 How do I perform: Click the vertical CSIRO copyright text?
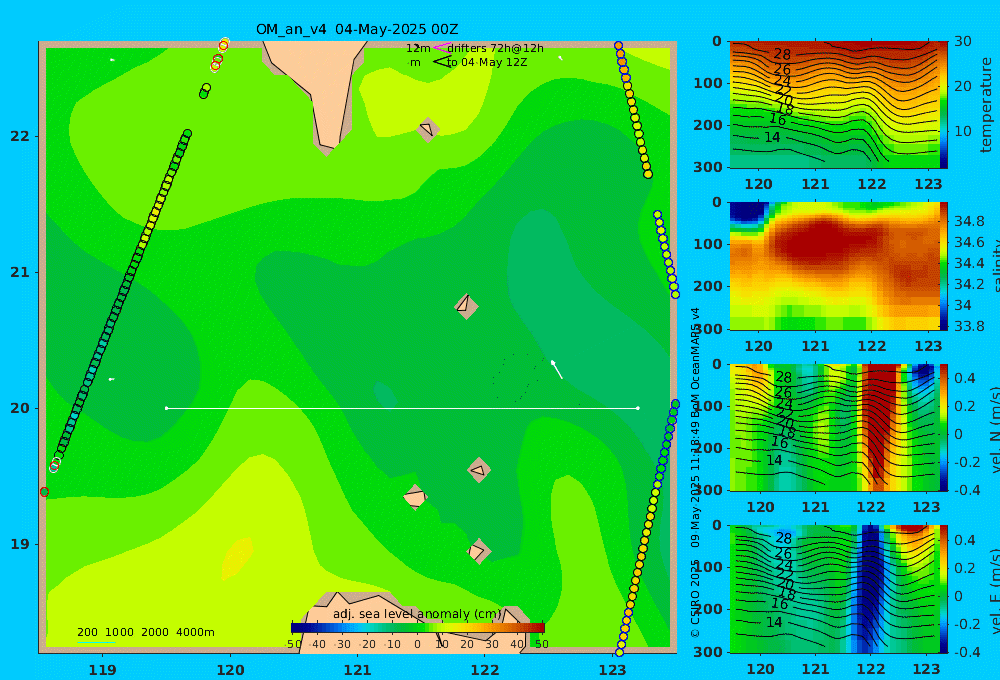coord(695,472)
